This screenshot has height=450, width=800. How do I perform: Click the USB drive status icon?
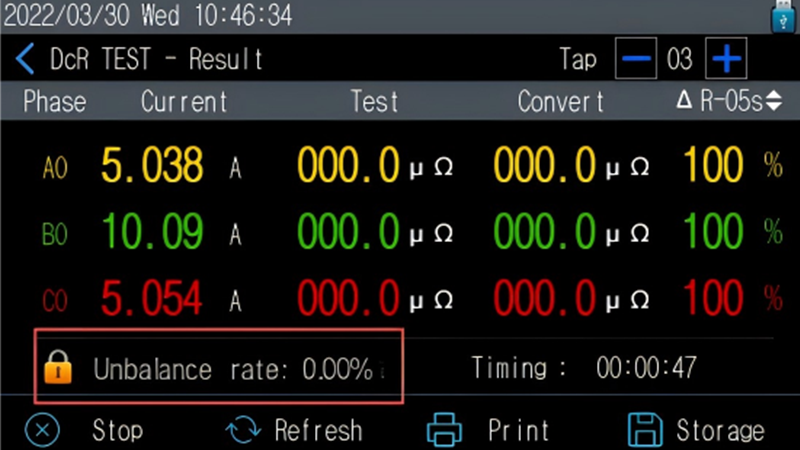(x=781, y=16)
